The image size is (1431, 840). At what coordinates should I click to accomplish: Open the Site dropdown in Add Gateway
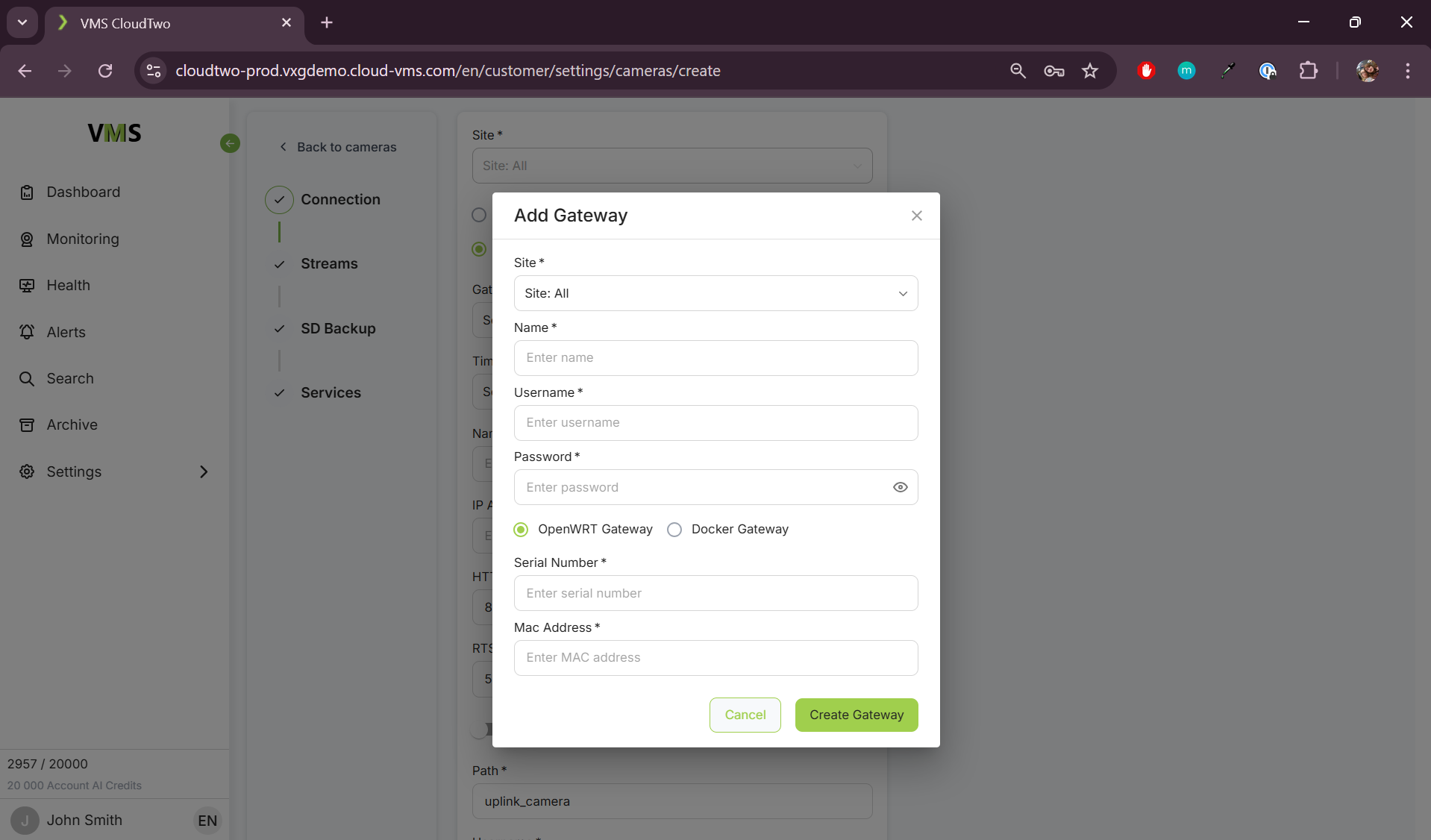click(715, 293)
